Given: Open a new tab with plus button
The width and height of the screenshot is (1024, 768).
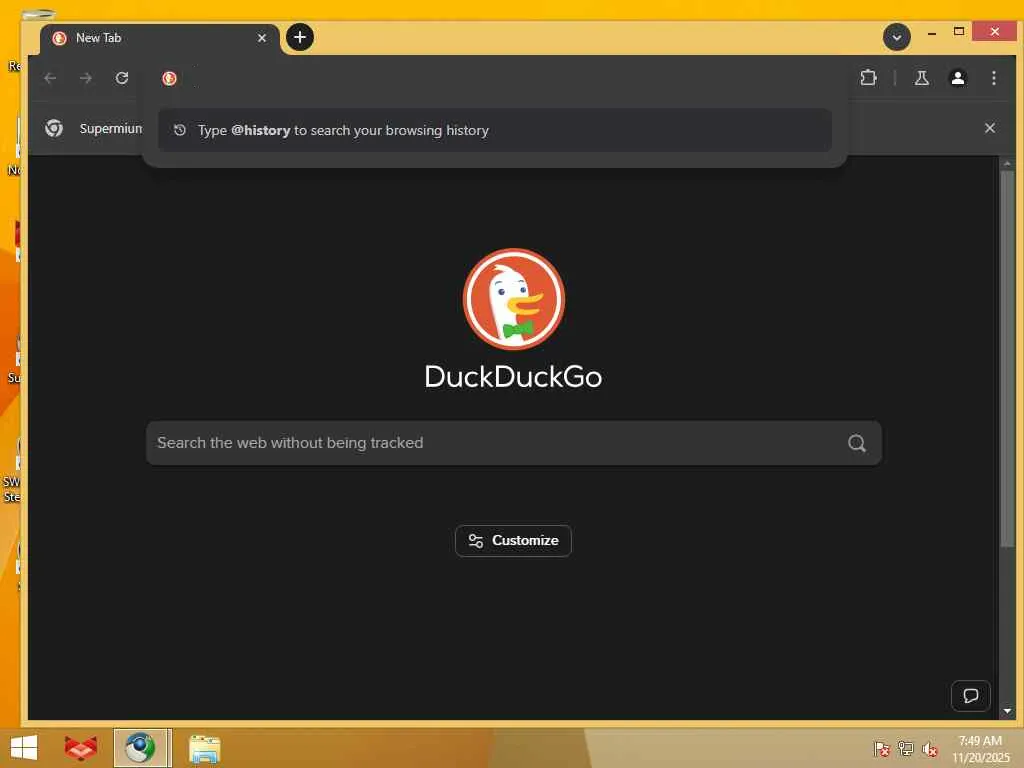Looking at the screenshot, I should coord(300,37).
